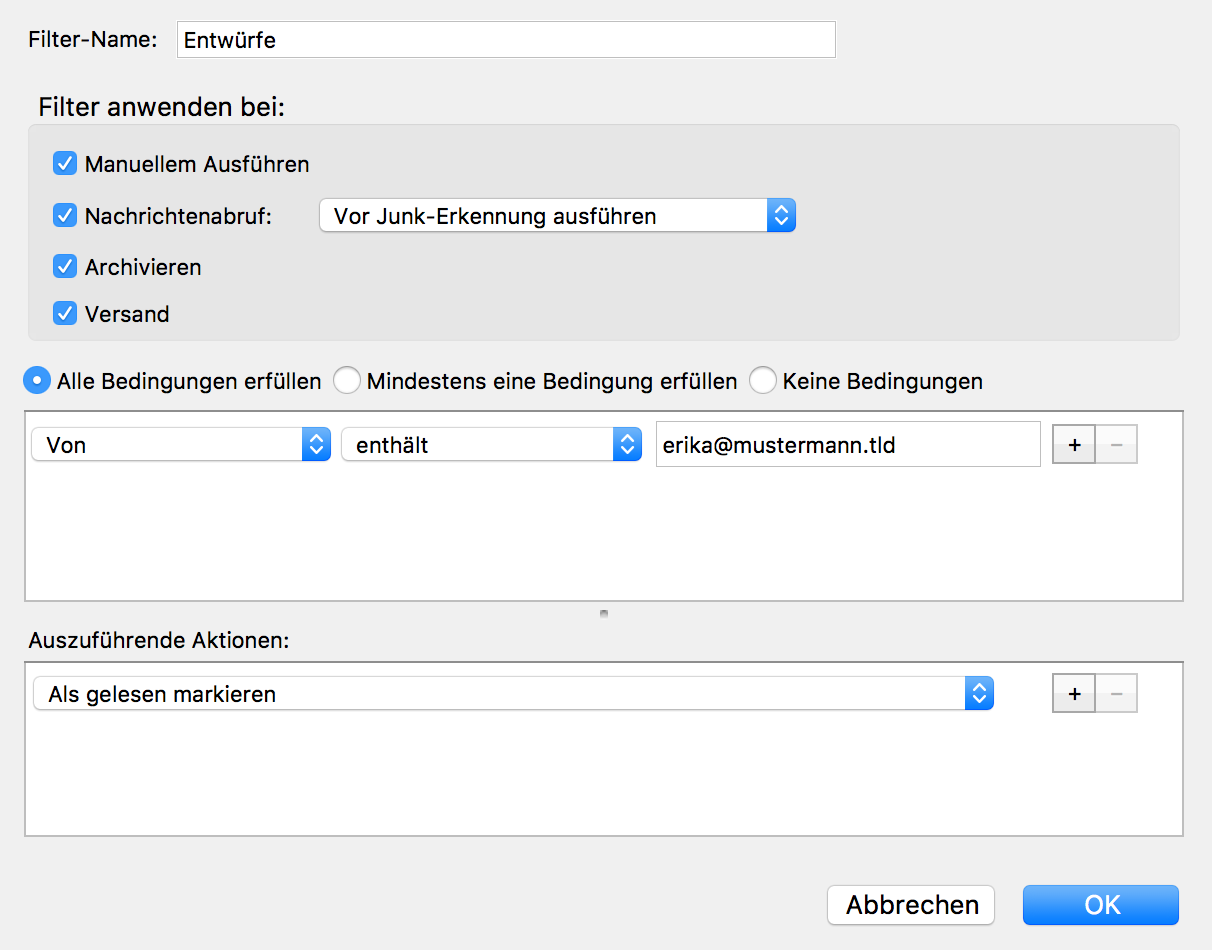Click the erika@mustermann.tld value field
The width and height of the screenshot is (1212, 950).
pos(848,444)
